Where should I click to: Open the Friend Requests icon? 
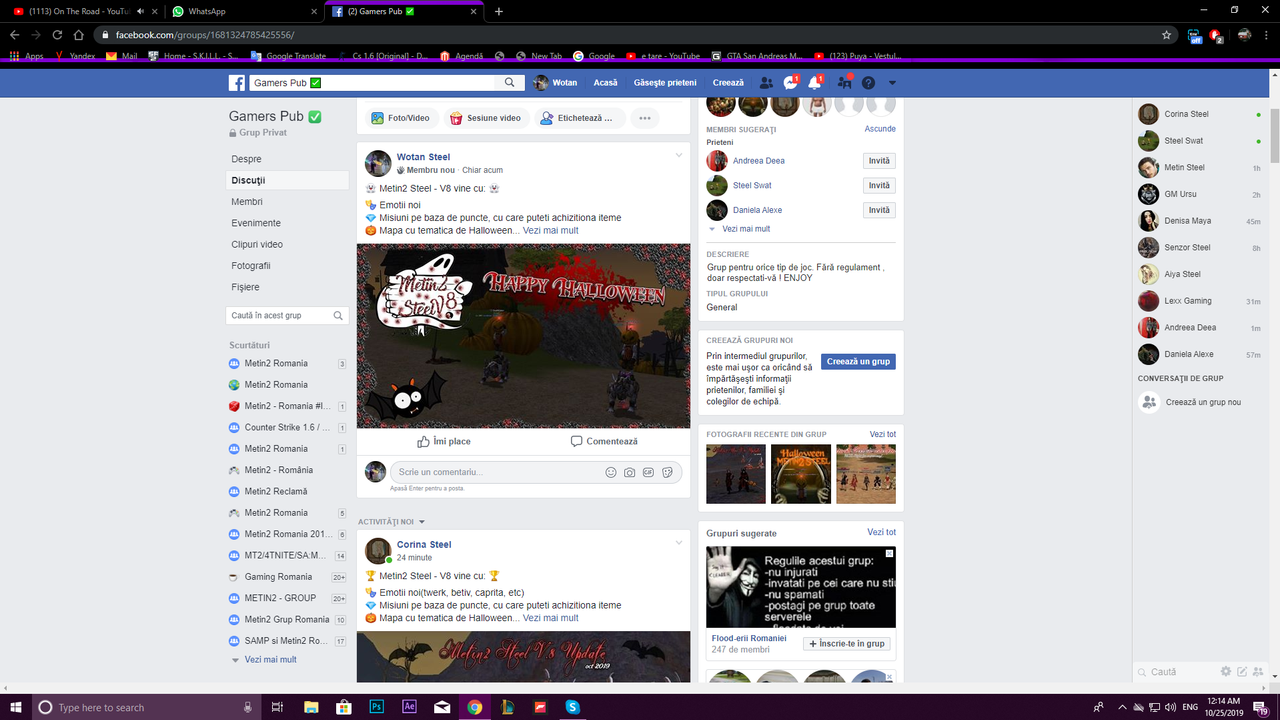click(x=765, y=83)
